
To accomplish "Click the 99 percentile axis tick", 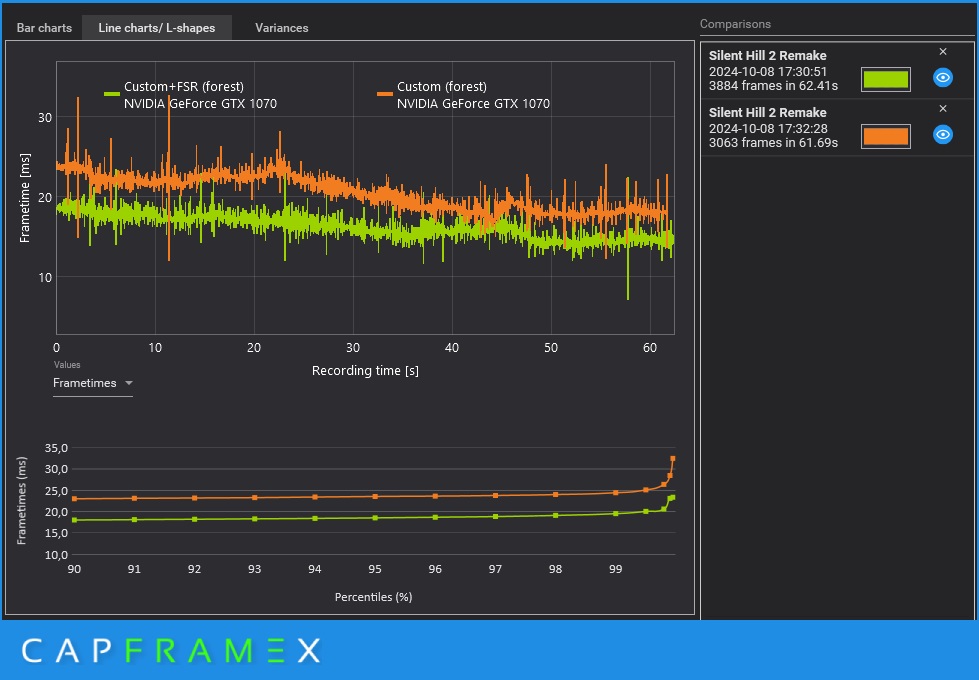I will coord(615,569).
